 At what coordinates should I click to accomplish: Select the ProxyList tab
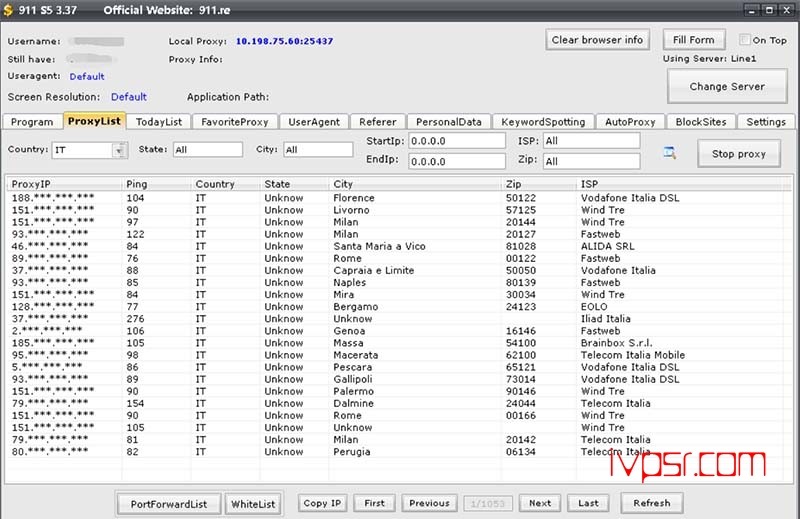point(94,121)
